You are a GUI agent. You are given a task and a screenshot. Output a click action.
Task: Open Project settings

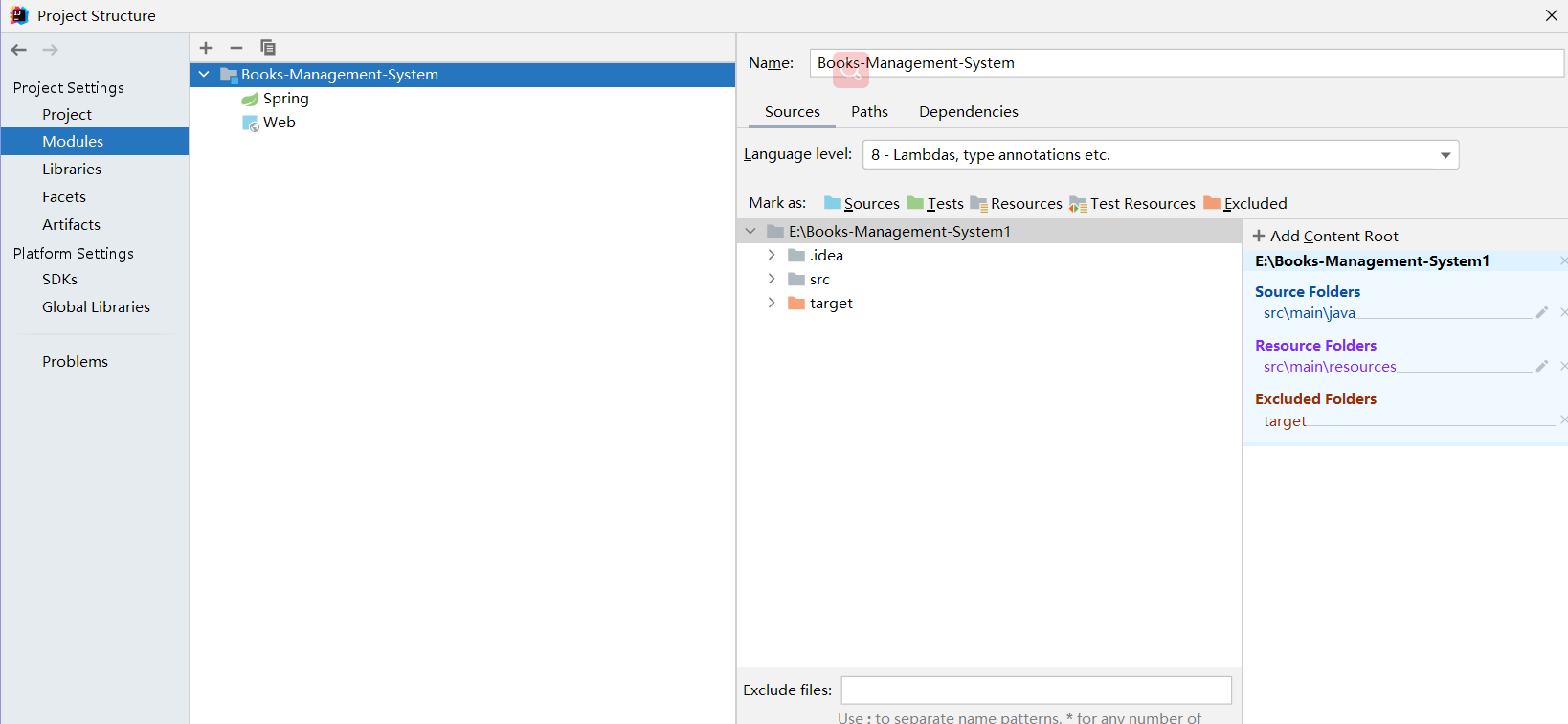click(67, 115)
